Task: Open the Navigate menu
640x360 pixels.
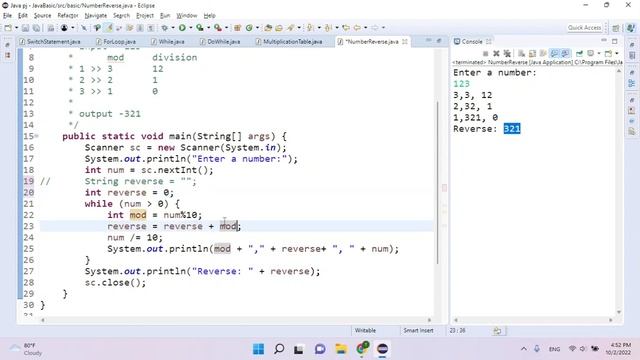Action: pyautogui.click(x=96, y=16)
